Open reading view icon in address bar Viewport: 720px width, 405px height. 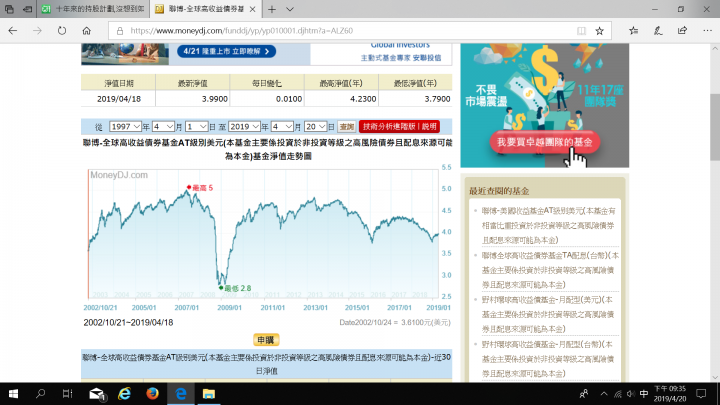pyautogui.click(x=581, y=31)
